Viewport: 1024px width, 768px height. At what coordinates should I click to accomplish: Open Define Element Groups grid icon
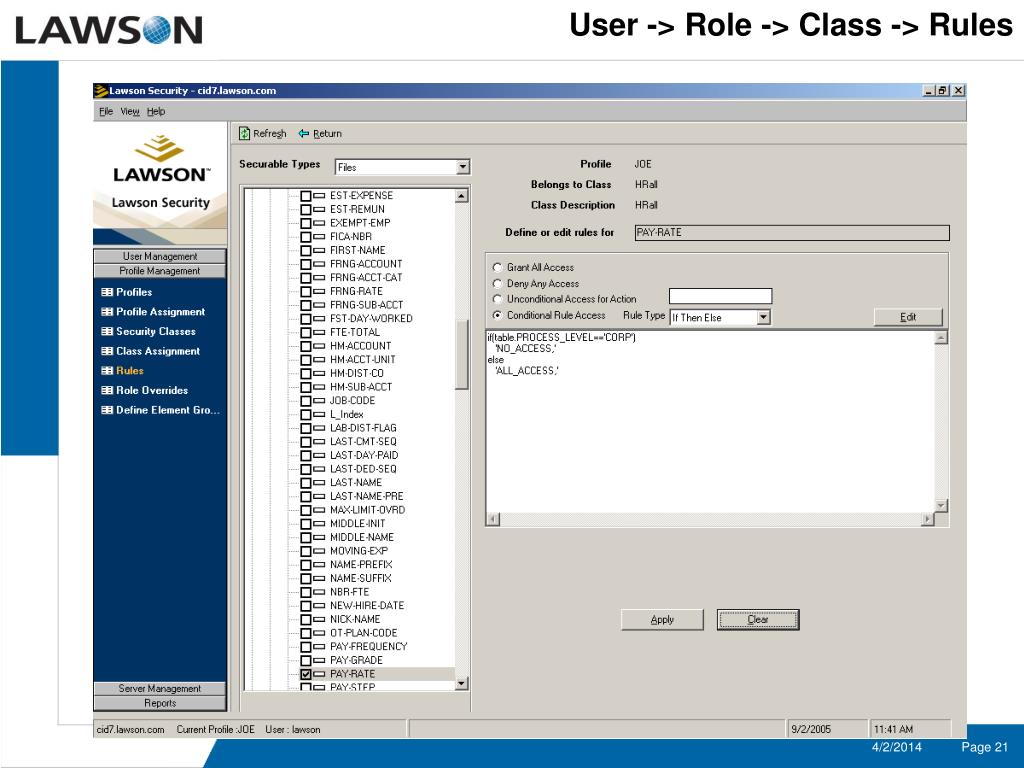coord(107,409)
